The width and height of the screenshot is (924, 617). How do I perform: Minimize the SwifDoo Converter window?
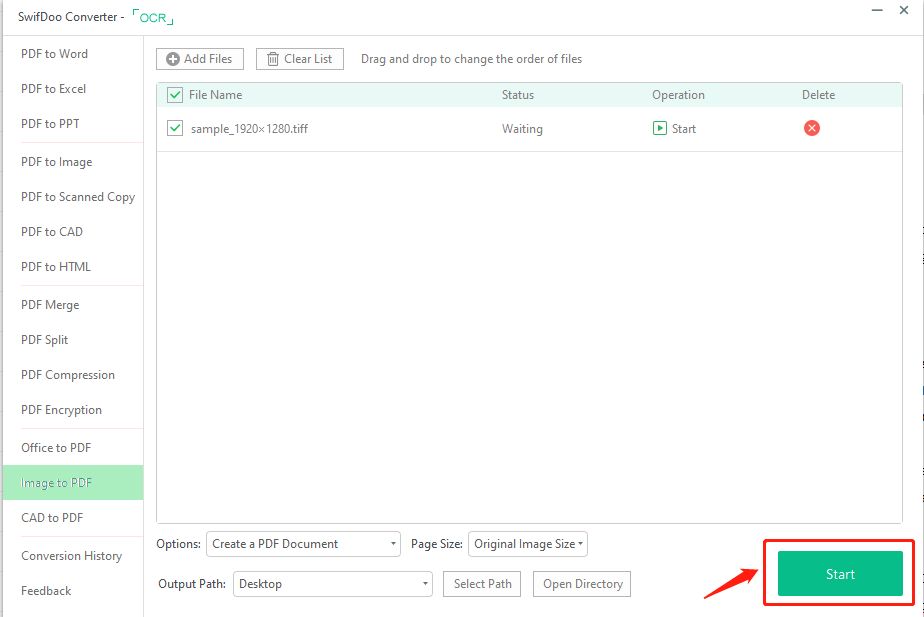(x=877, y=11)
